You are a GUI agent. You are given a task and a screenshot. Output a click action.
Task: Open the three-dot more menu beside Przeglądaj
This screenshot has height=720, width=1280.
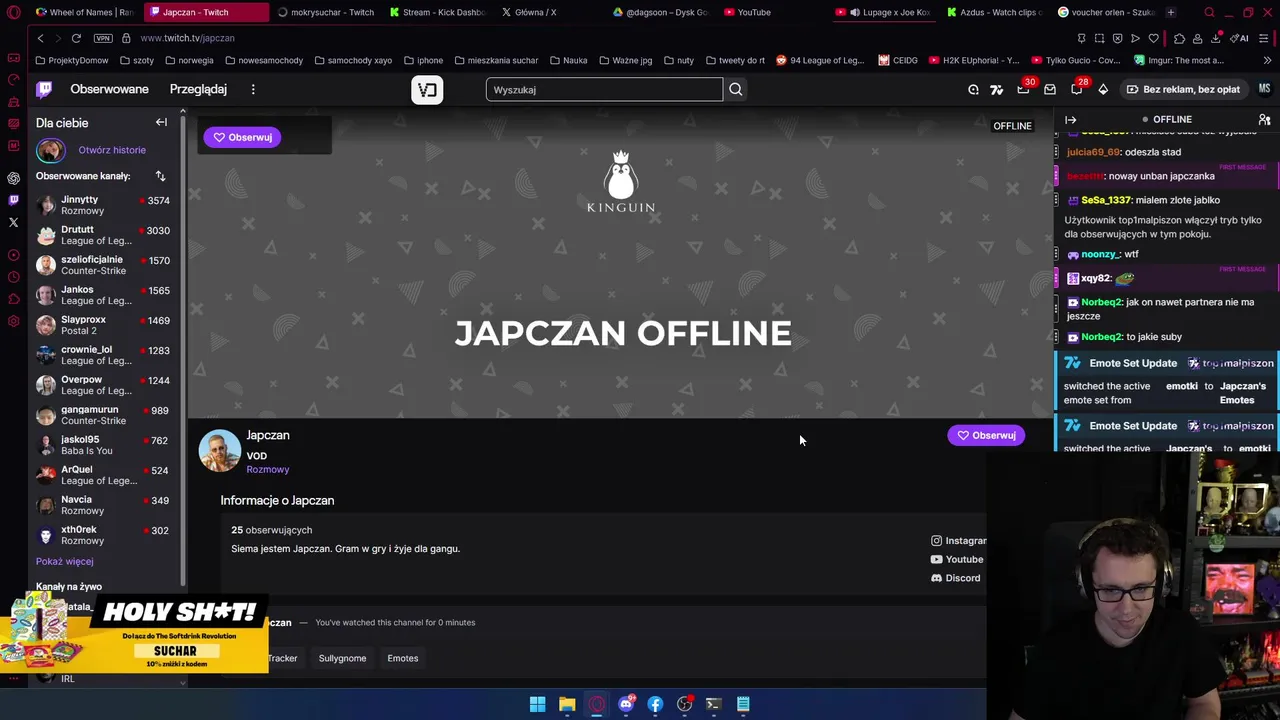click(253, 89)
